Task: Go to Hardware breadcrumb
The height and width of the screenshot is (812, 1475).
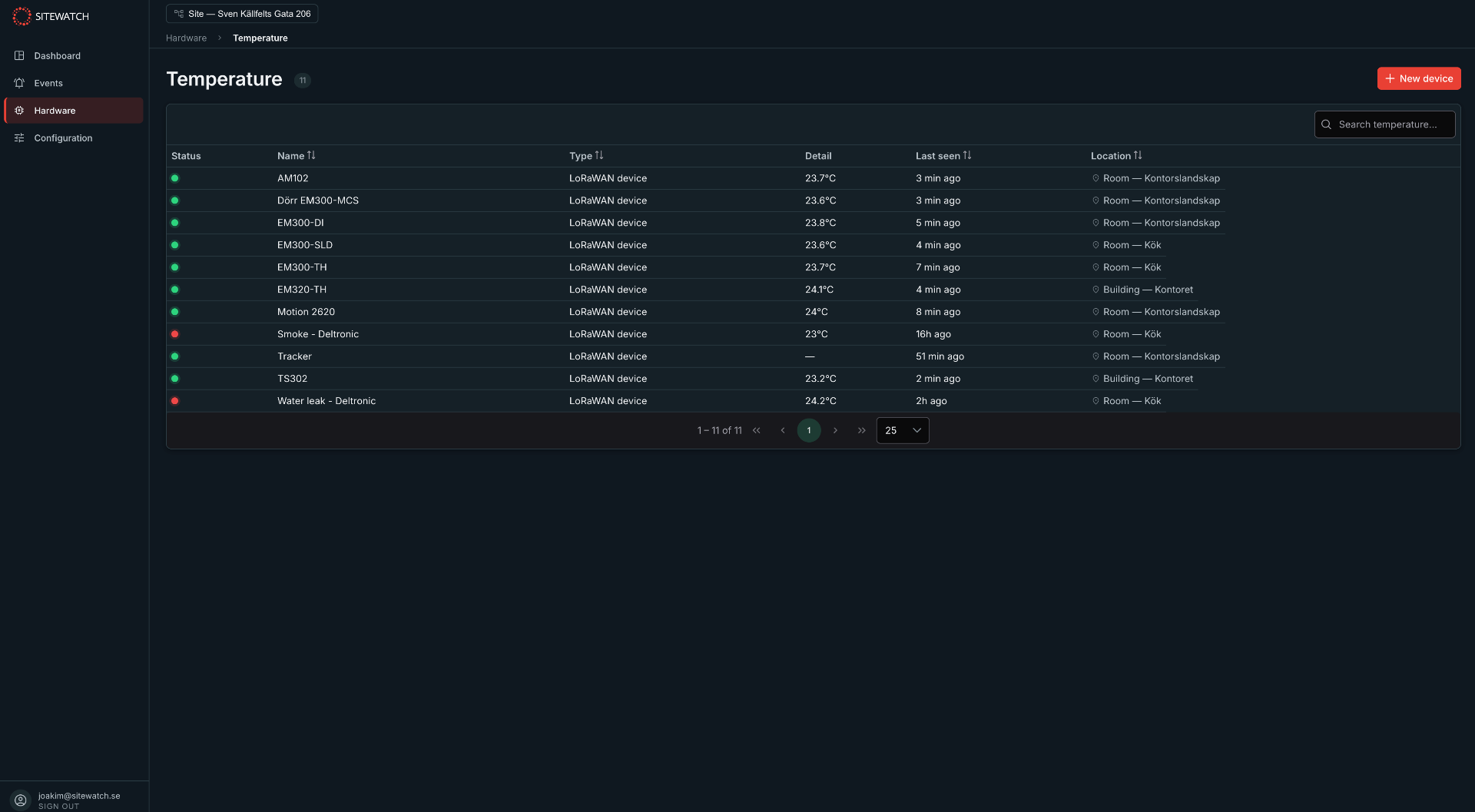Action: point(186,38)
